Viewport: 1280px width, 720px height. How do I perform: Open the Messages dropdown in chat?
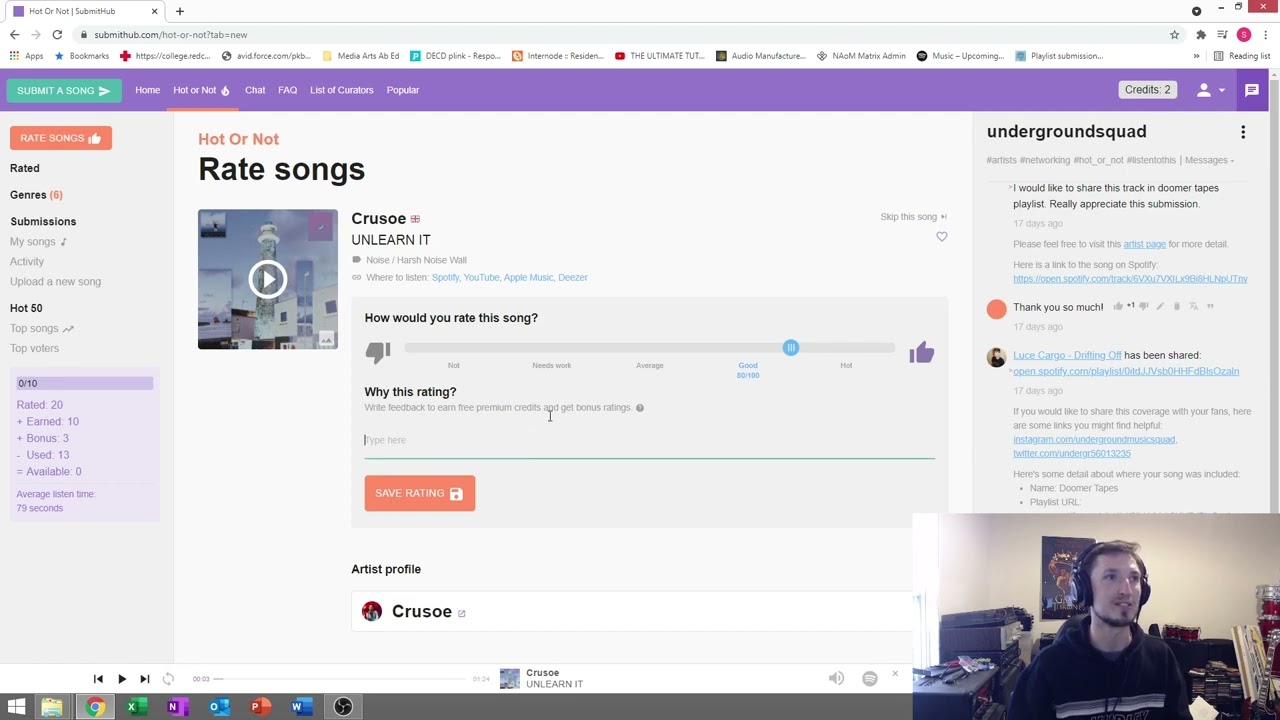(x=1209, y=160)
